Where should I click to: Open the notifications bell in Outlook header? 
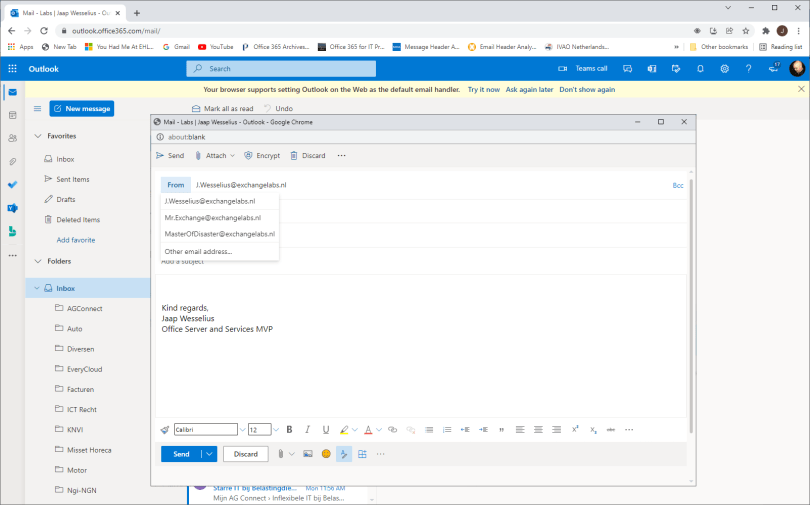(x=699, y=68)
